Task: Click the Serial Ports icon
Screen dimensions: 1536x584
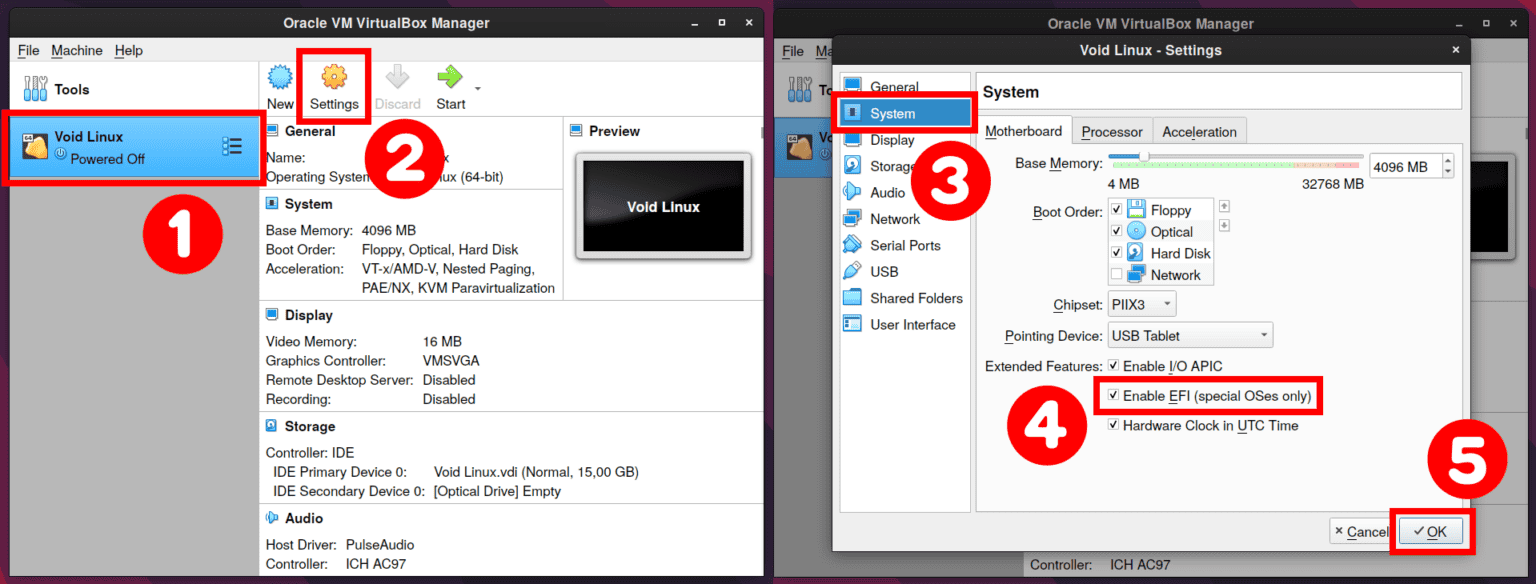Action: click(851, 245)
